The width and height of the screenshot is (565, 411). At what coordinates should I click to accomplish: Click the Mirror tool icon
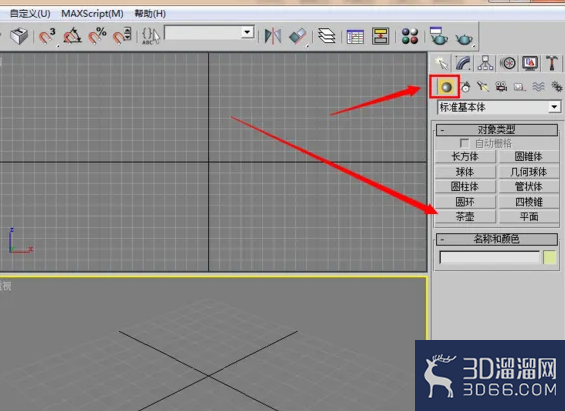pos(273,36)
